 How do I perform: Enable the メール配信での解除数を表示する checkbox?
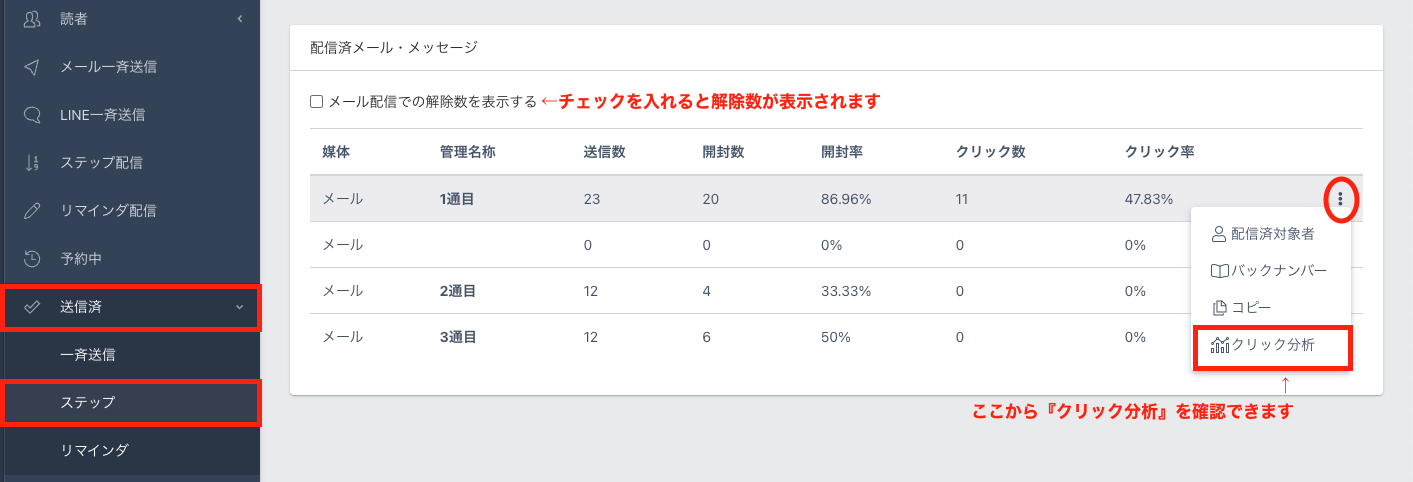[317, 101]
